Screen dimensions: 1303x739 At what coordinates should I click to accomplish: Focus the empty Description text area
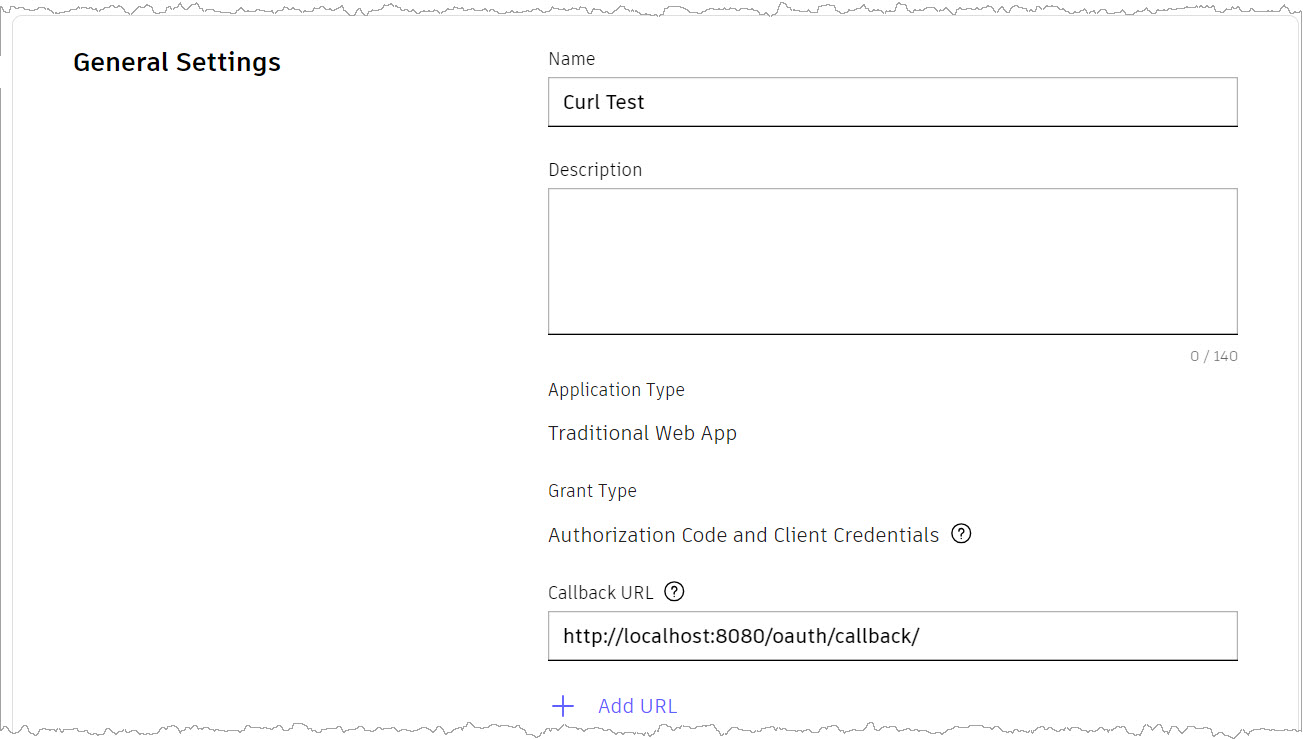point(893,261)
